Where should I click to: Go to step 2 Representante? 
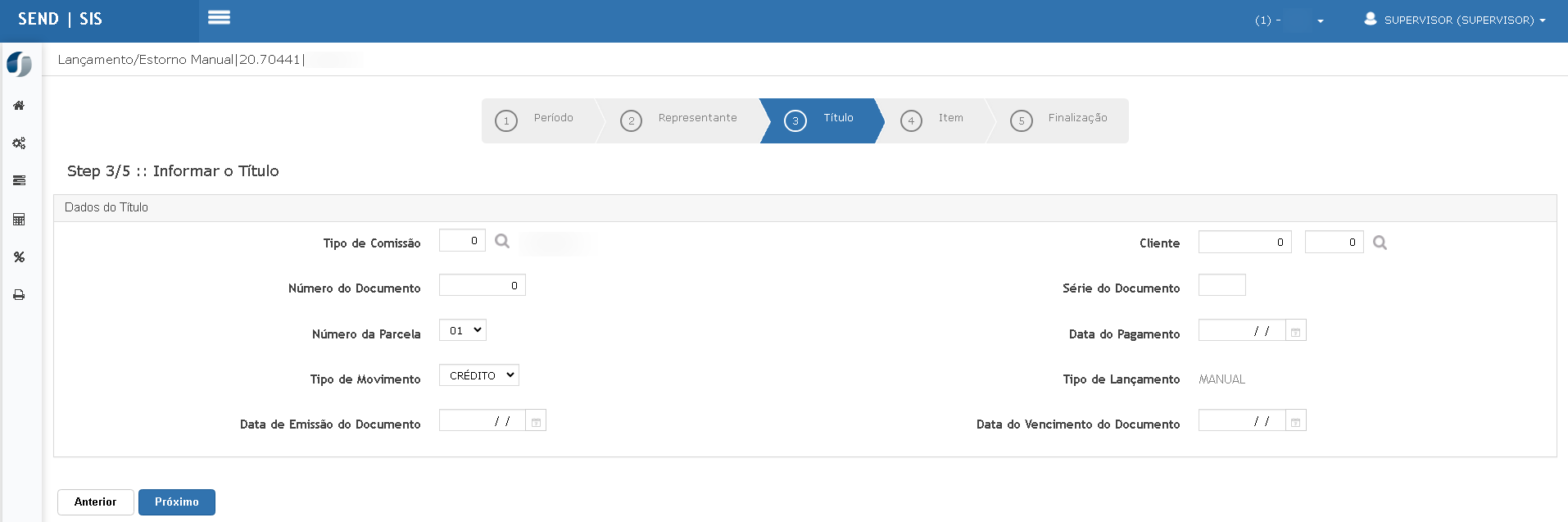(x=682, y=120)
